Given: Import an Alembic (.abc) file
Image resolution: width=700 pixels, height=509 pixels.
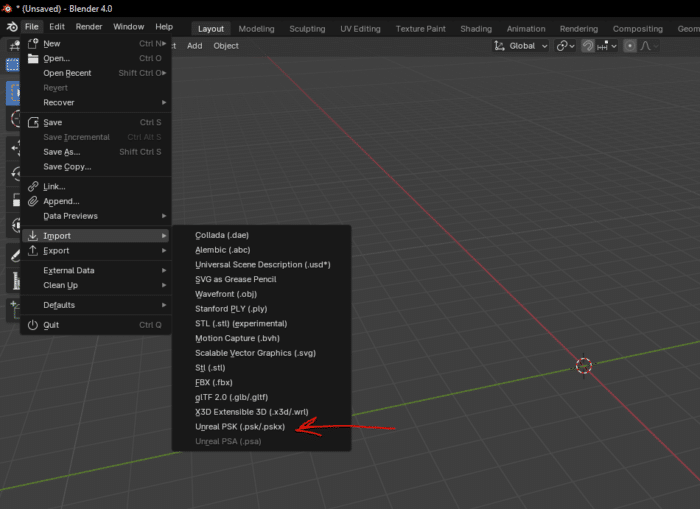Looking at the screenshot, I should click(262, 250).
